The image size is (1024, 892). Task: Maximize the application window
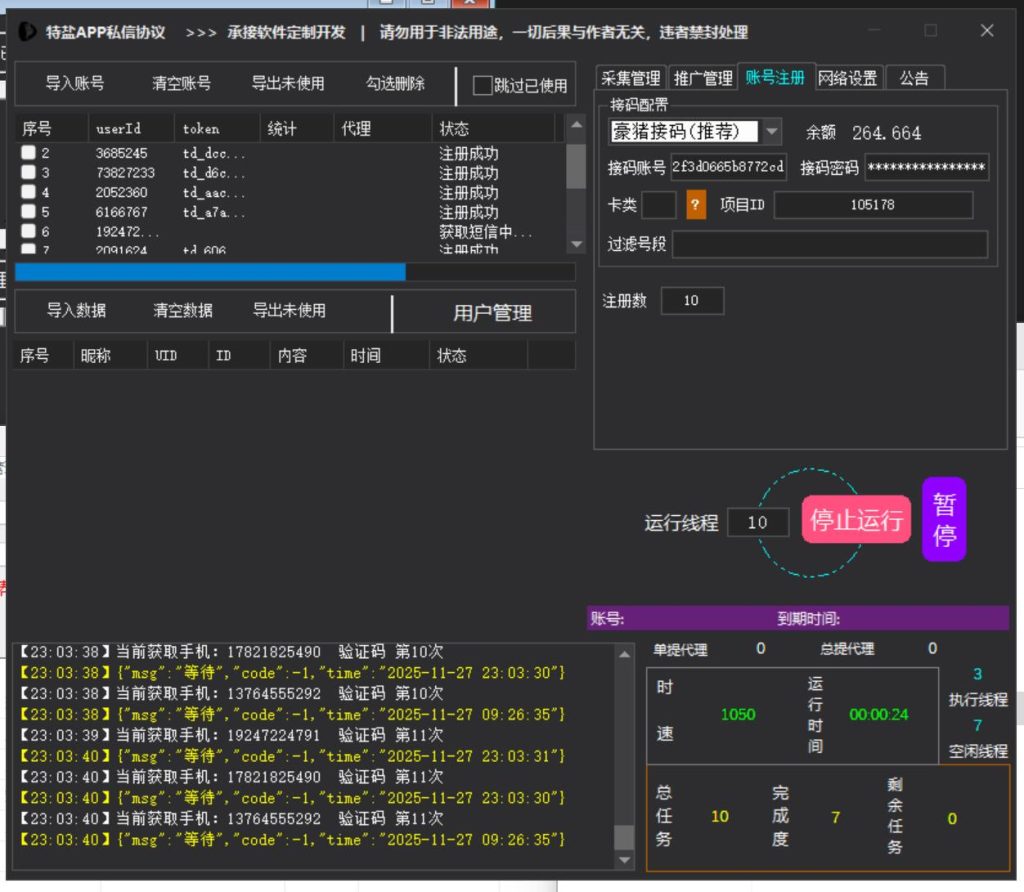(x=930, y=31)
